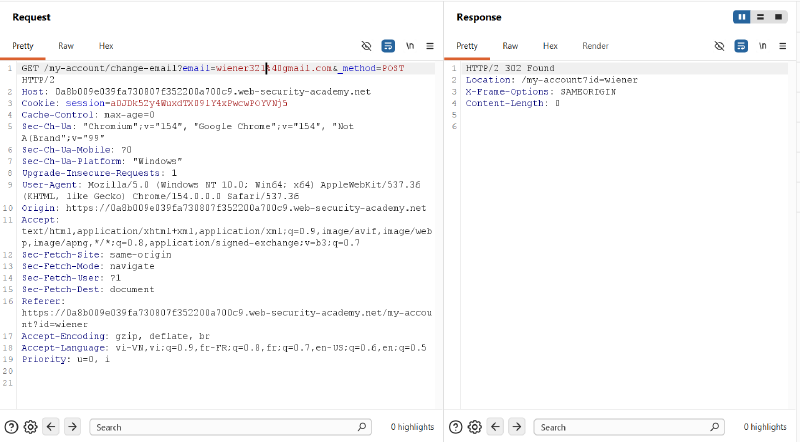
Task: Select top-bottom stacked layout view
Action: point(760,17)
